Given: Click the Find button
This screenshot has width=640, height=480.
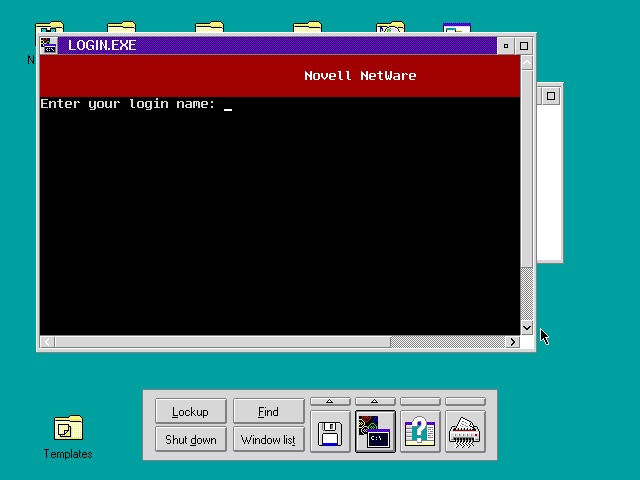Looking at the screenshot, I should coord(269,411).
